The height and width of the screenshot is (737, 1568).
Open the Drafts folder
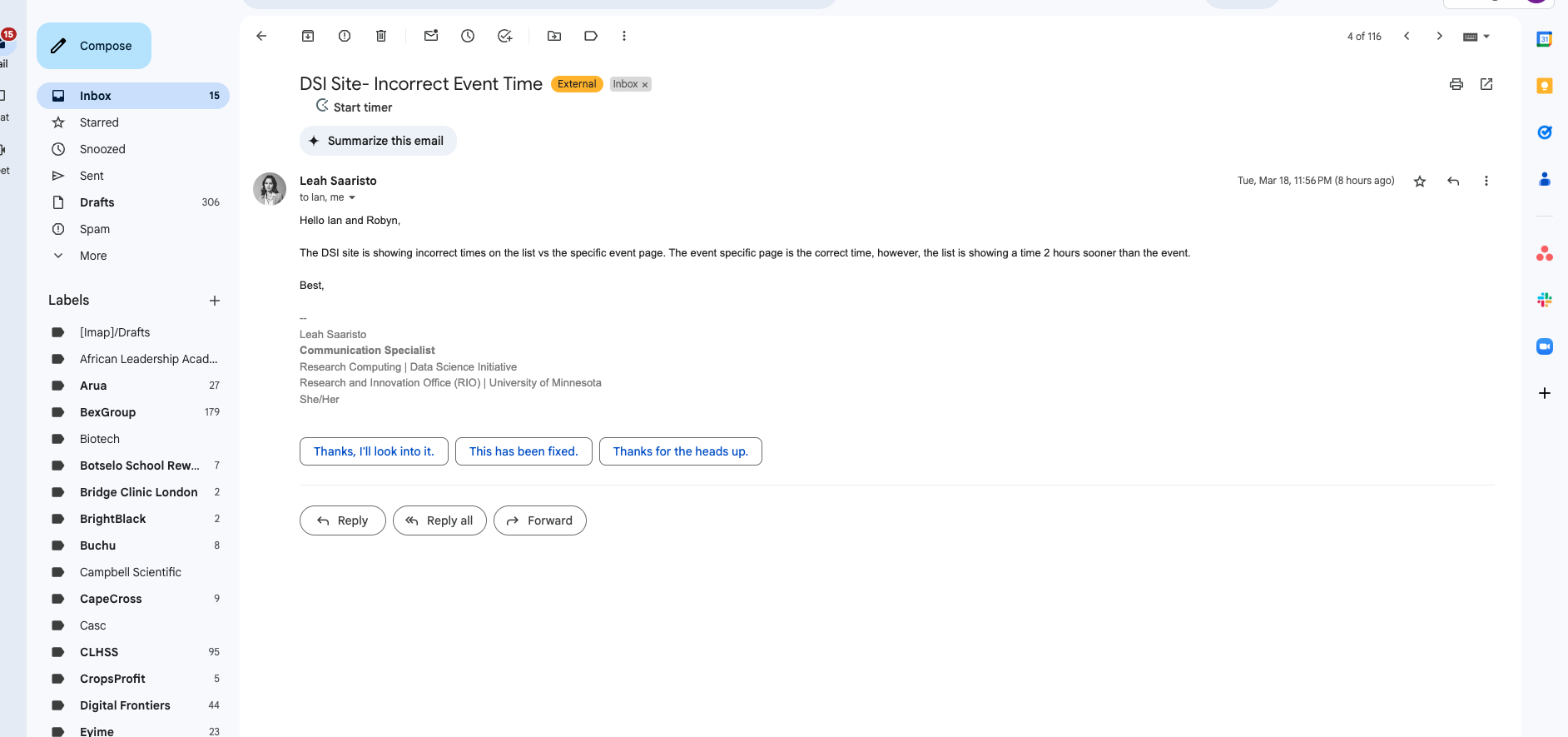pos(97,202)
